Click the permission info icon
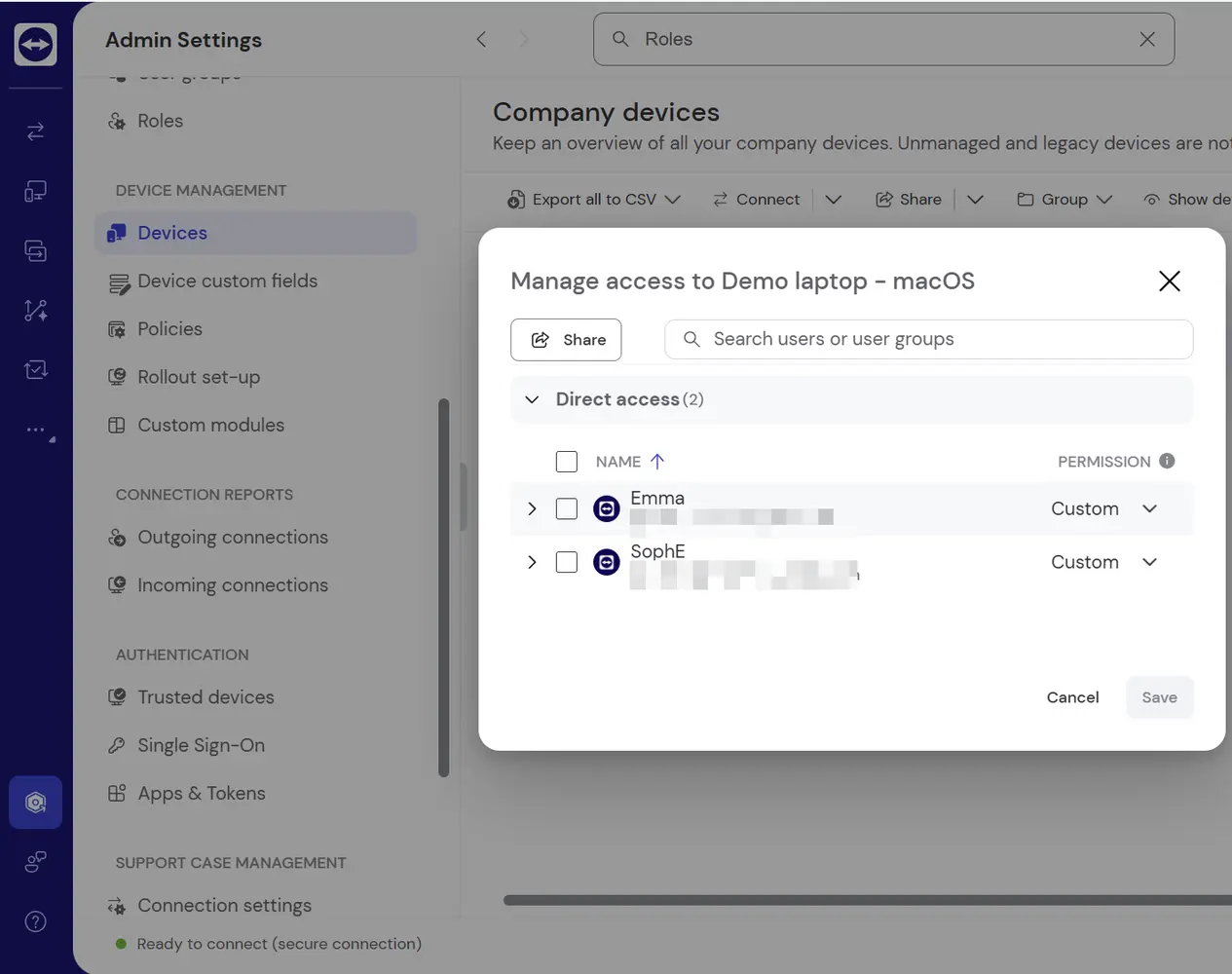The width and height of the screenshot is (1232, 974). [1167, 461]
